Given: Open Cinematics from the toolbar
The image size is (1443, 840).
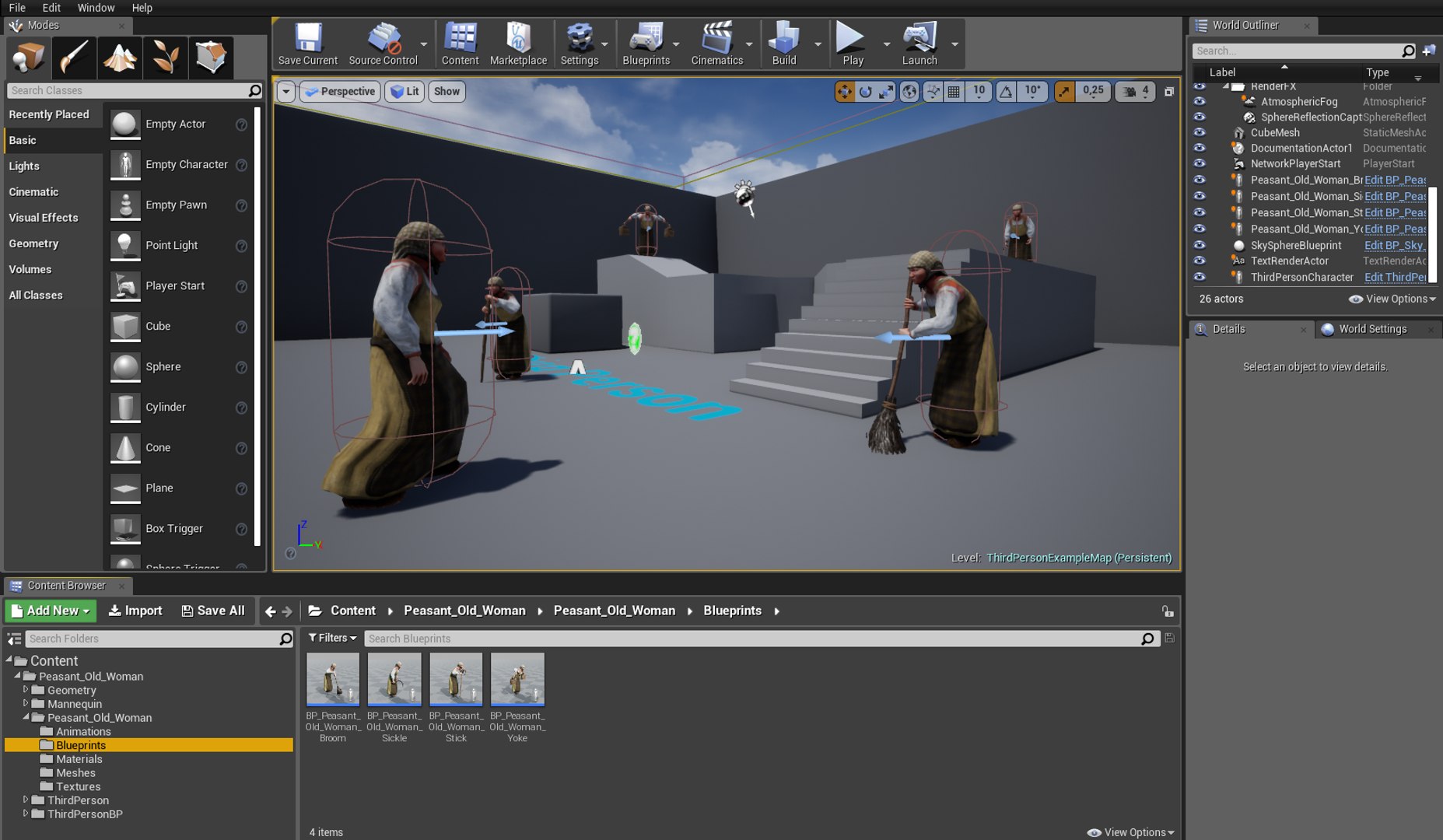Looking at the screenshot, I should 717,44.
